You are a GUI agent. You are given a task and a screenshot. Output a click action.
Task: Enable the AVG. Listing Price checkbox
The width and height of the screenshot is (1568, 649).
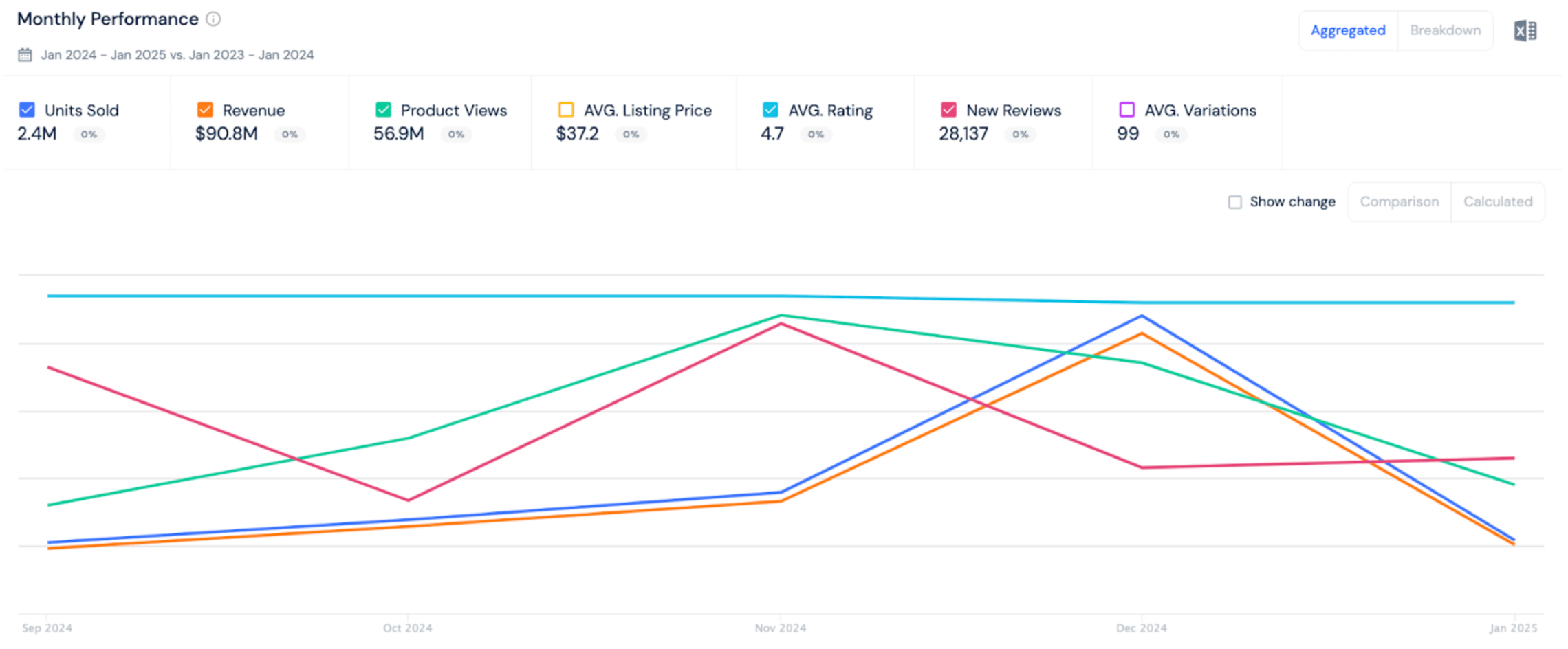coord(566,110)
